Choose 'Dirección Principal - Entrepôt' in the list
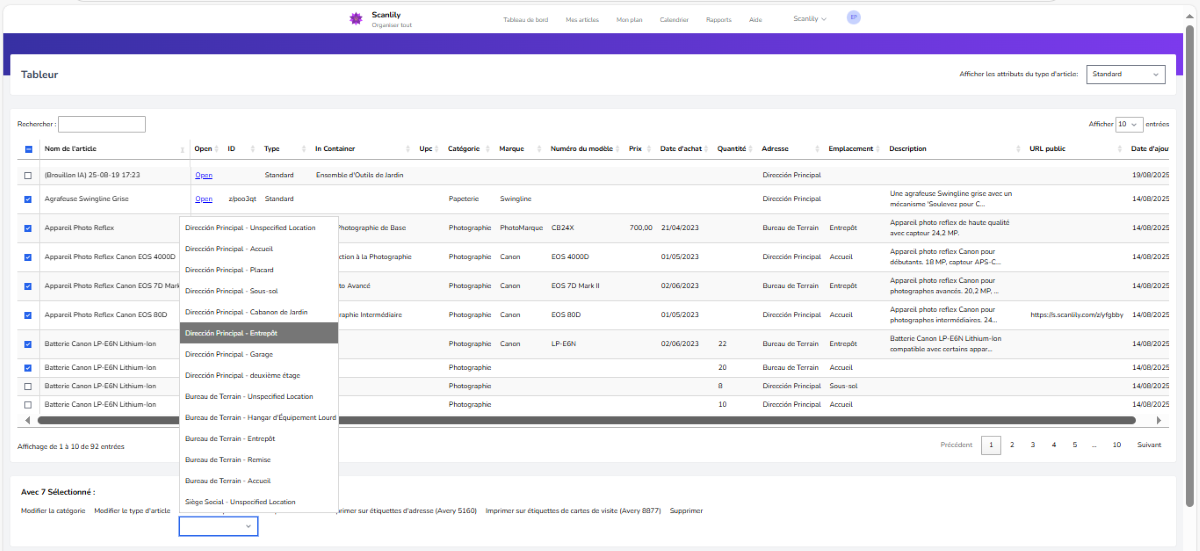 point(259,333)
